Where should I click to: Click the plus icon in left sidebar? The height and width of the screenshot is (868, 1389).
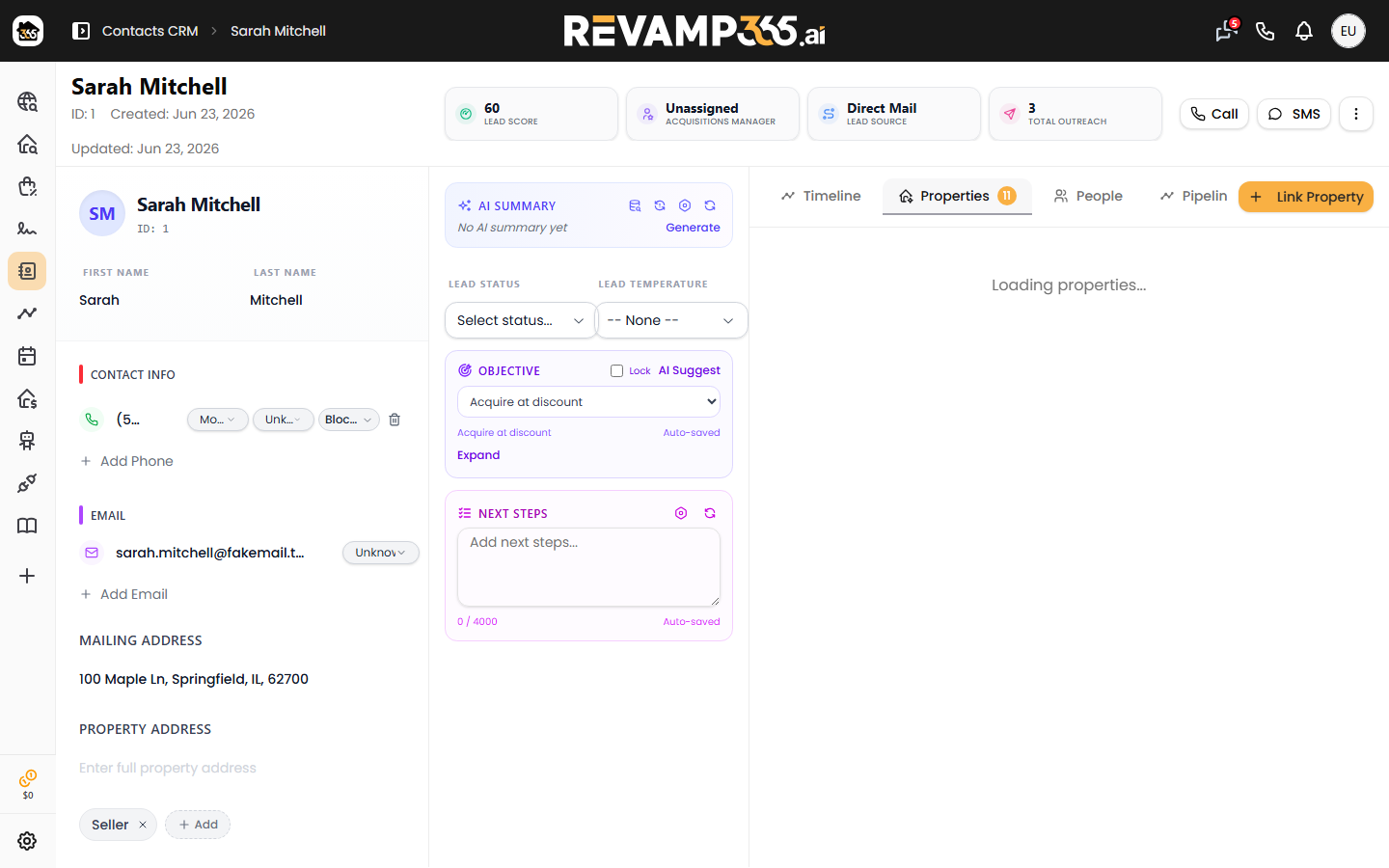click(27, 576)
